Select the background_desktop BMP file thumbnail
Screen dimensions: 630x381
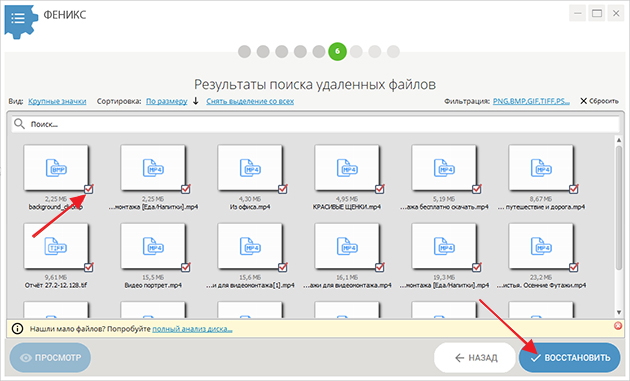pyautogui.click(x=56, y=168)
